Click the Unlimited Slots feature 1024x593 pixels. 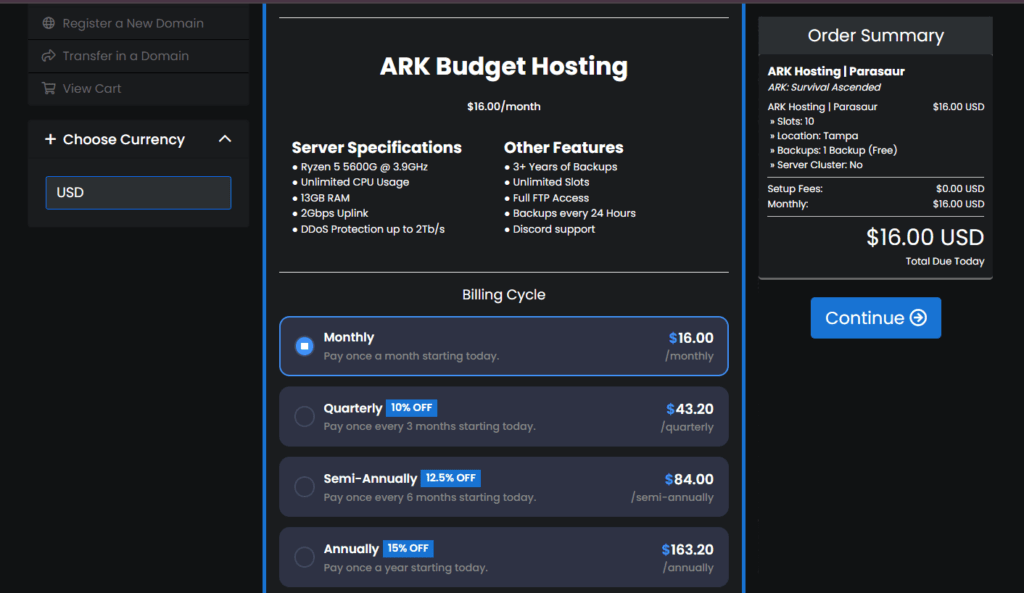click(551, 182)
